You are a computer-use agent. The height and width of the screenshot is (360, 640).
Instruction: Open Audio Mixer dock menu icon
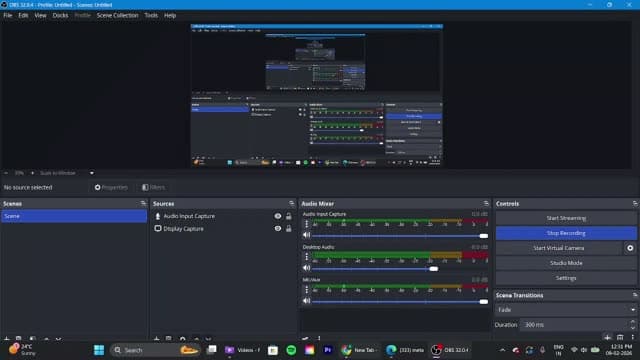click(486, 203)
